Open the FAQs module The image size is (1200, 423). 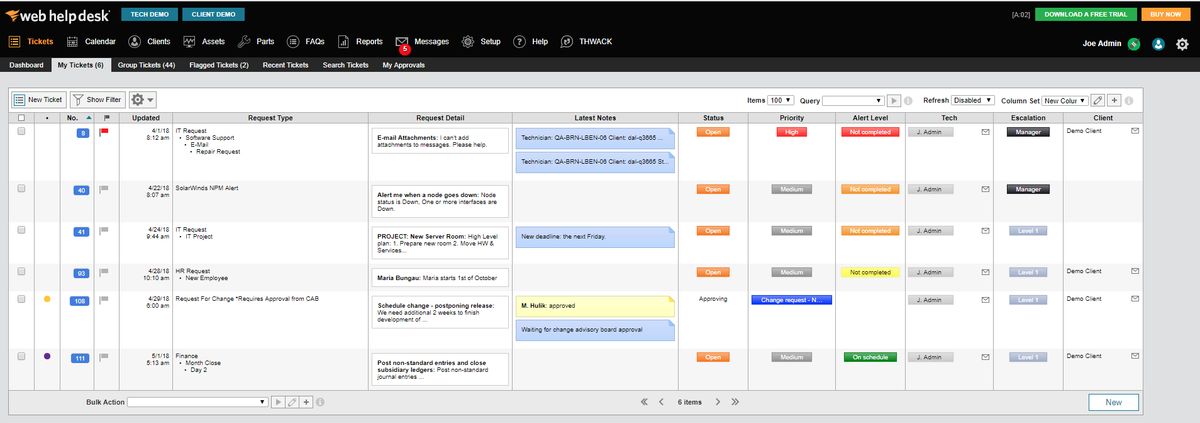coord(306,42)
